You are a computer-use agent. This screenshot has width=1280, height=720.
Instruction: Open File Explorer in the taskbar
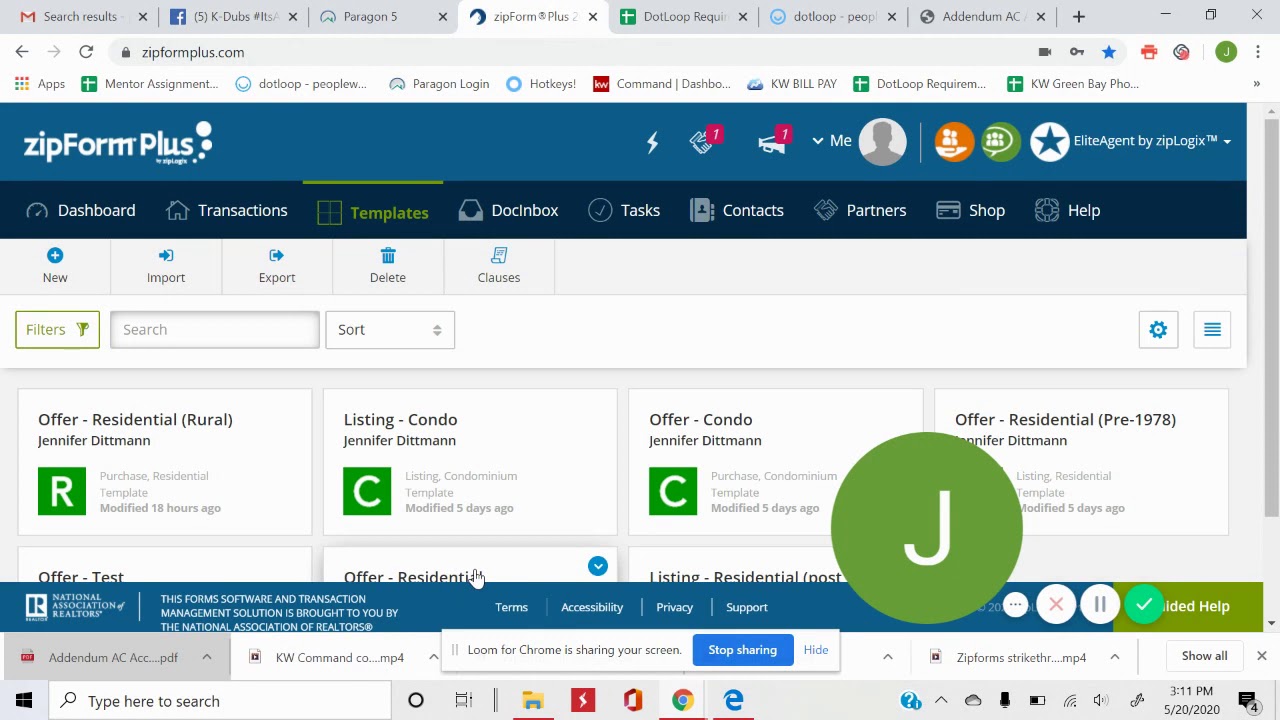pyautogui.click(x=532, y=701)
